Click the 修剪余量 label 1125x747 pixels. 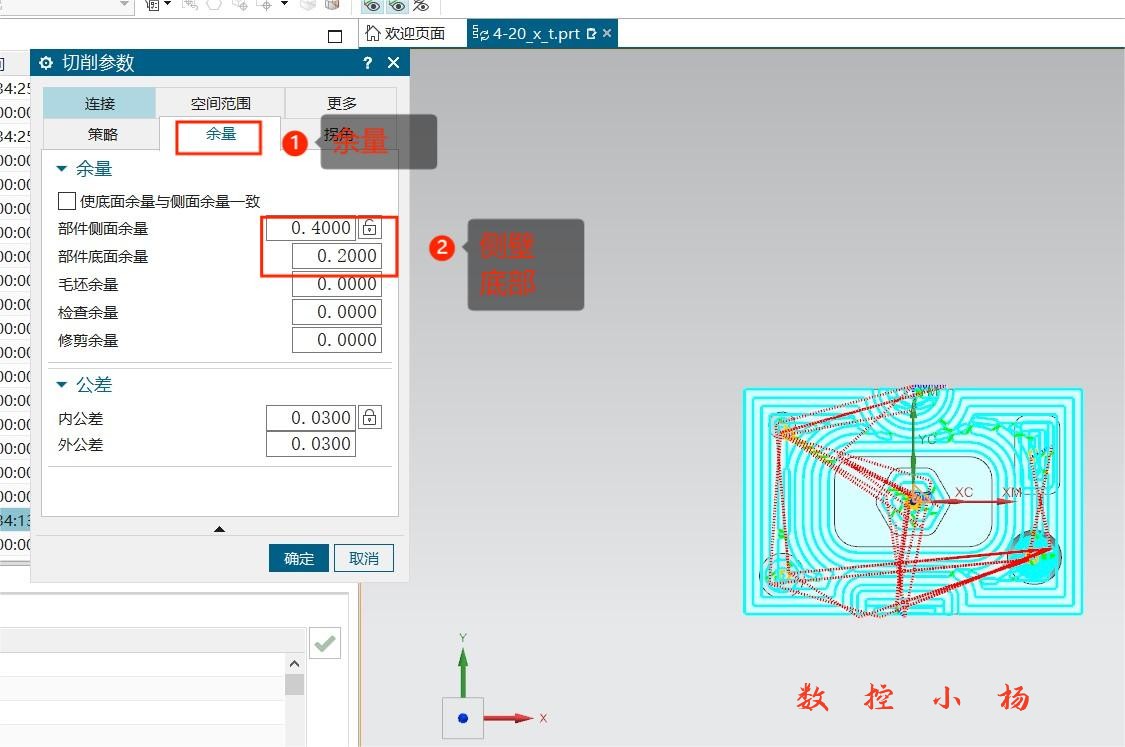click(x=88, y=341)
